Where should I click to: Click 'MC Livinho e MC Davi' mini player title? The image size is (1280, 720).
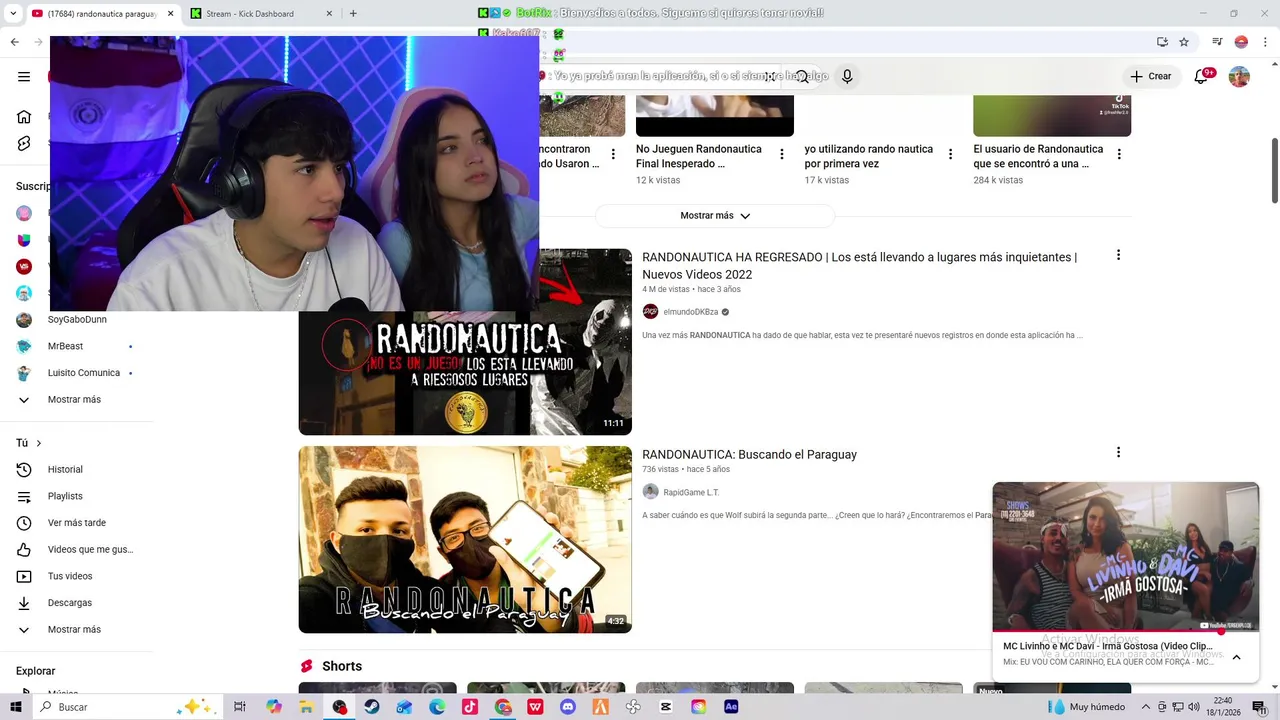coord(1108,646)
